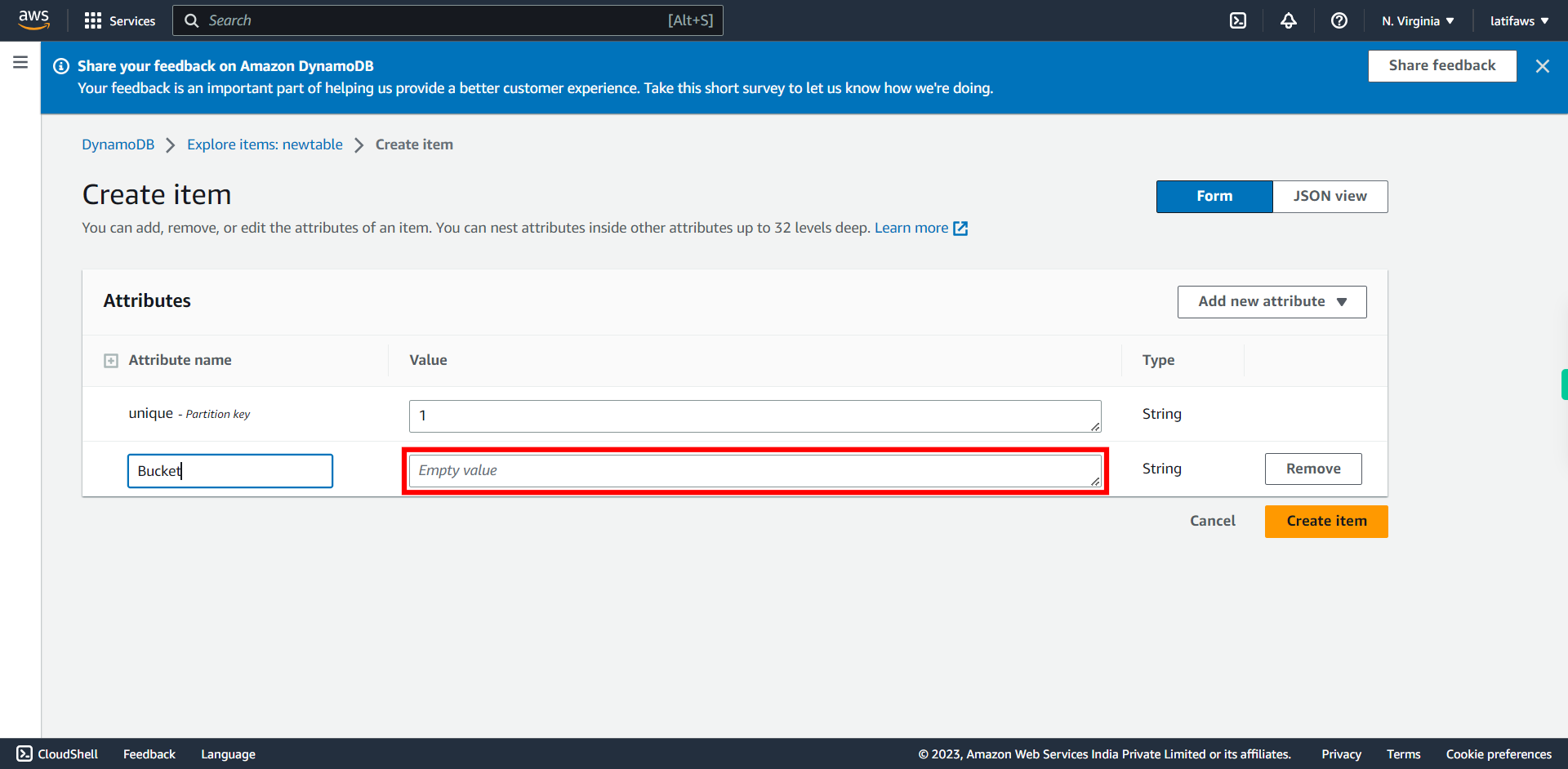This screenshot has width=1568, height=769.
Task: Switch to Form view tab
Action: coord(1214,196)
